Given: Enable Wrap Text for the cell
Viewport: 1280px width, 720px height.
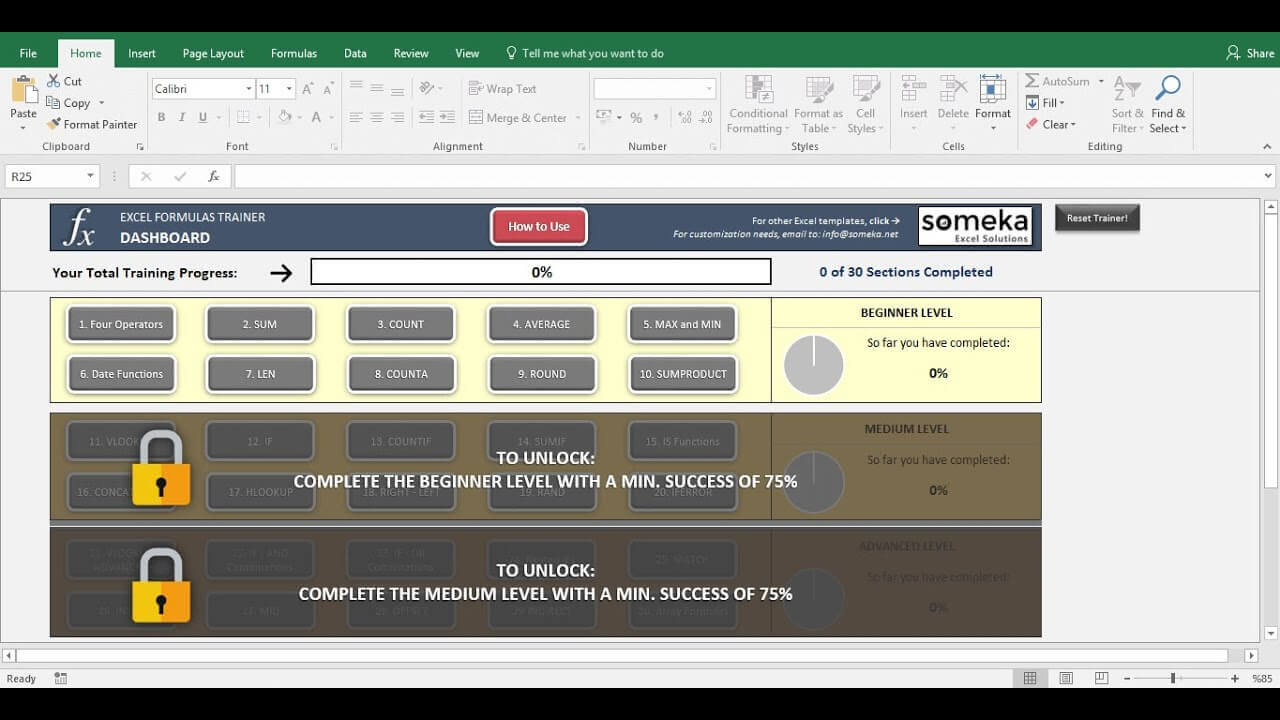Looking at the screenshot, I should pyautogui.click(x=503, y=88).
